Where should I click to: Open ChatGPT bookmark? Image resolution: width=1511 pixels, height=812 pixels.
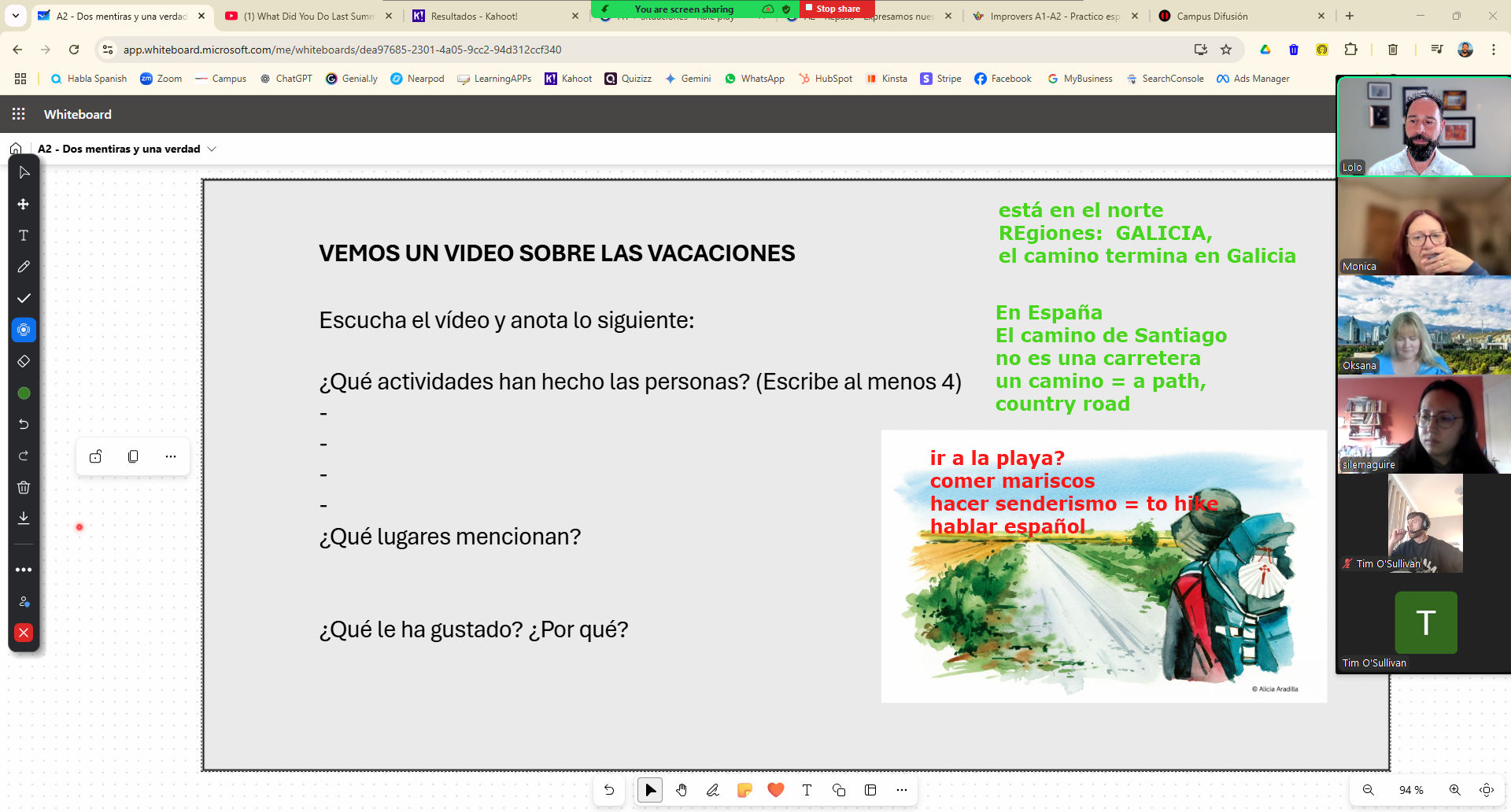pyautogui.click(x=286, y=79)
